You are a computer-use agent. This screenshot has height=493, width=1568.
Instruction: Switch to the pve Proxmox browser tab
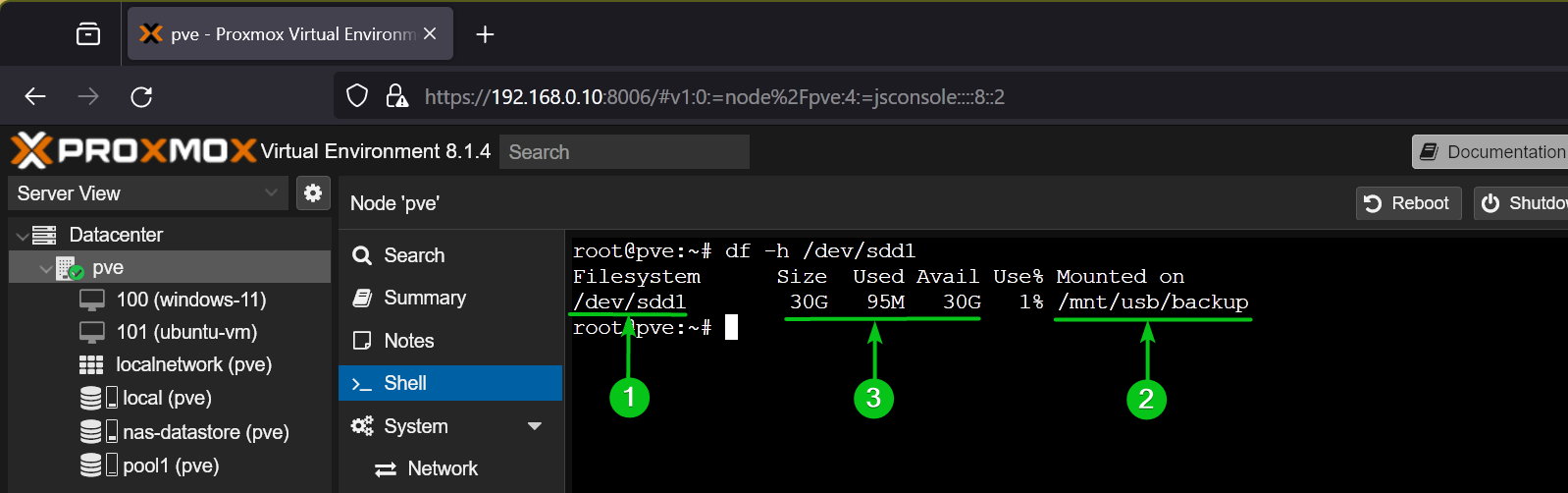coord(290,34)
